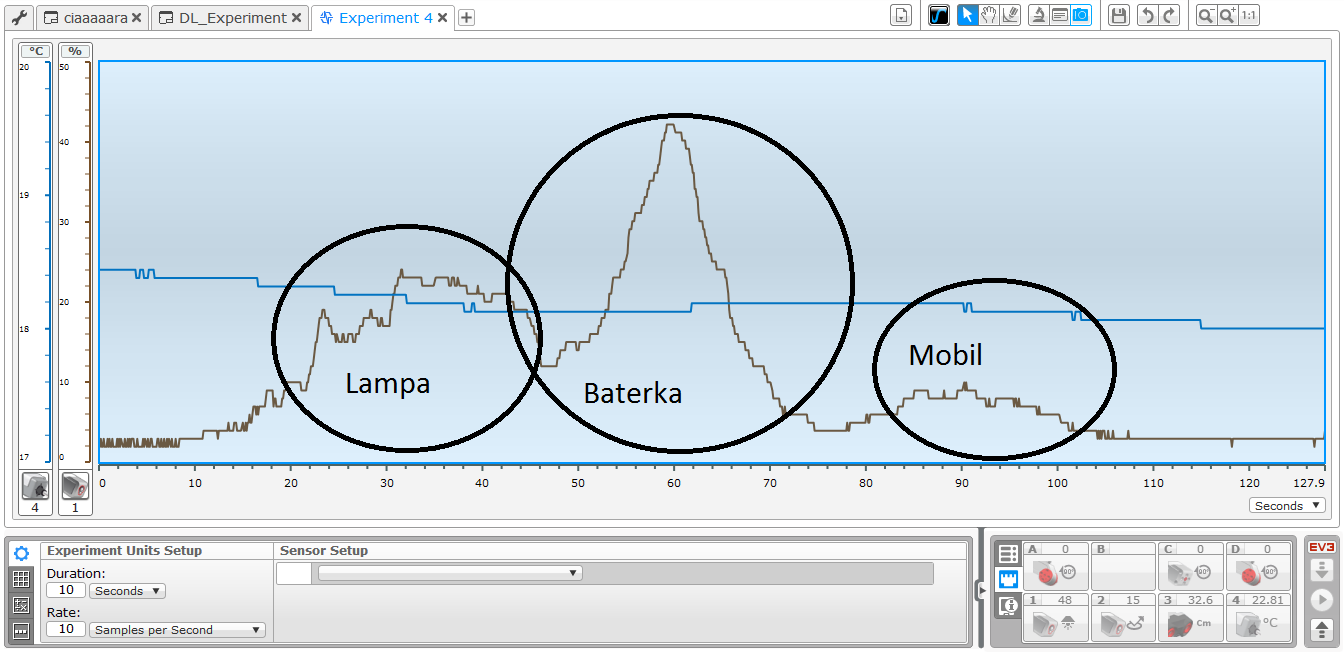Select empty port B tile
This screenshot has width=1344, height=652.
(1123, 566)
